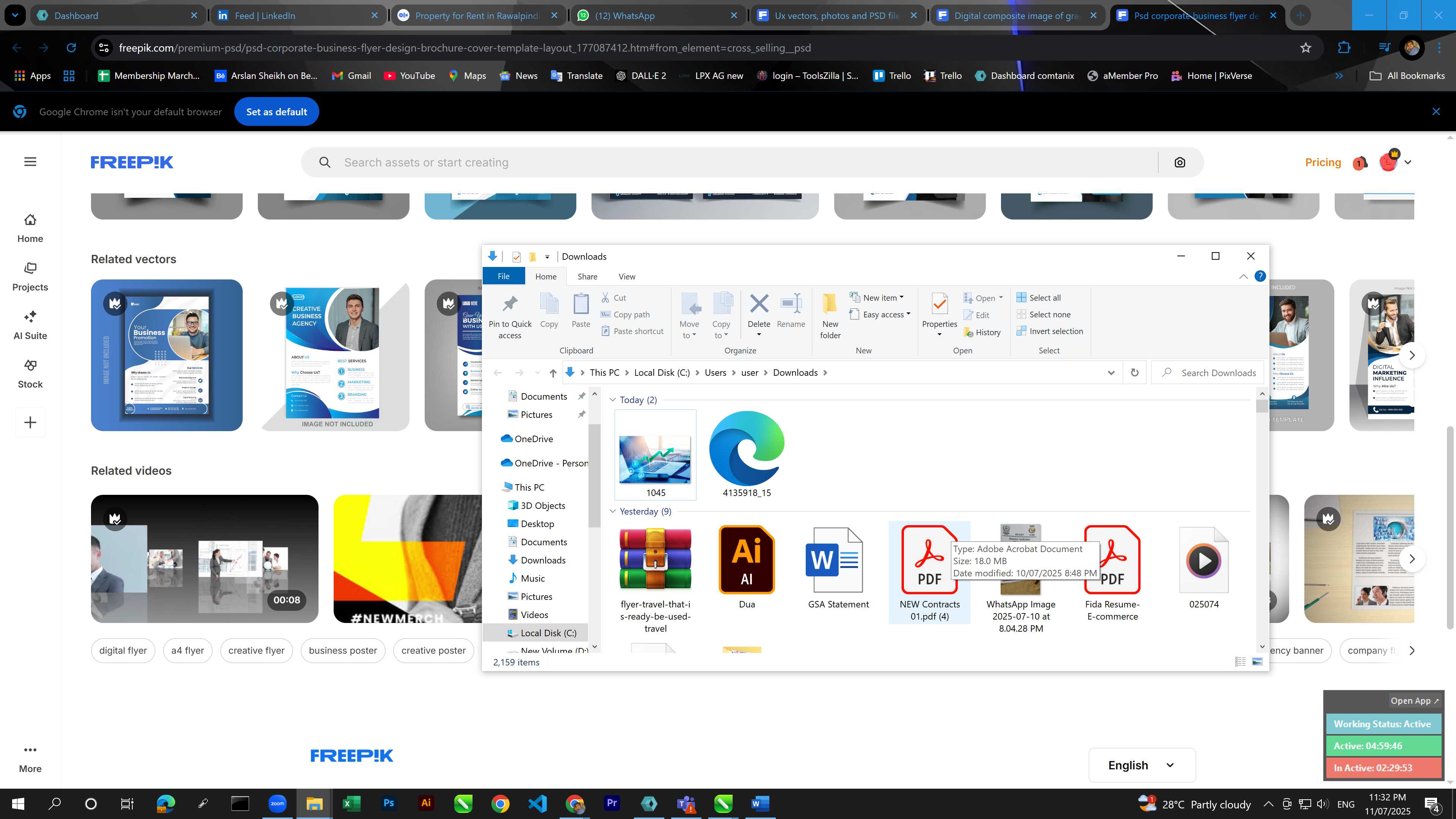This screenshot has height=819, width=1456.
Task: Open Excel from the taskbar
Action: pos(351,803)
